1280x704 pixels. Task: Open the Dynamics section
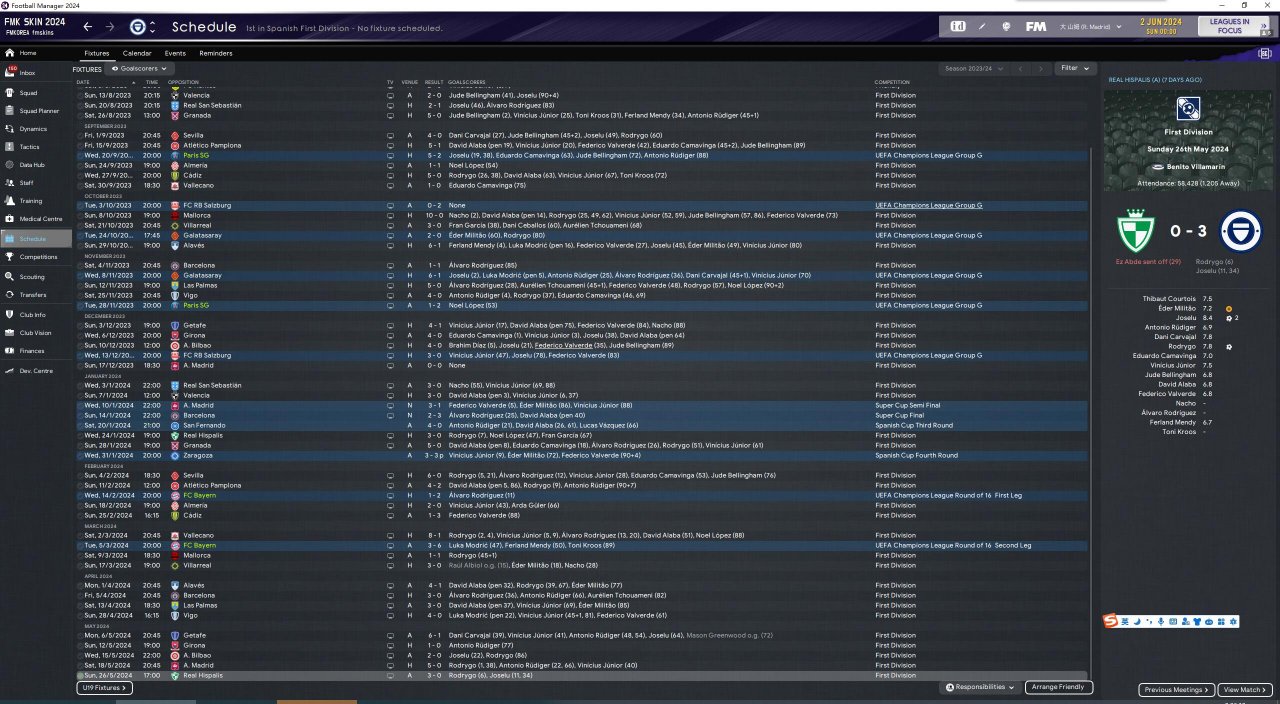point(36,129)
